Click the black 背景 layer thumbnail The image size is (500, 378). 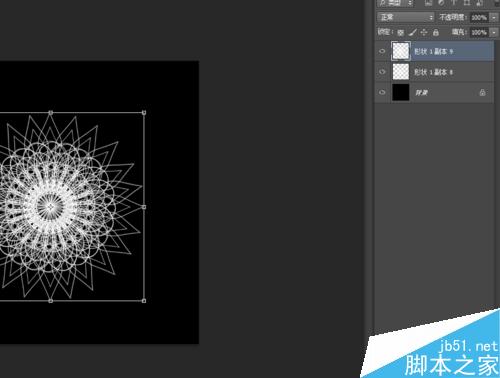click(401, 92)
